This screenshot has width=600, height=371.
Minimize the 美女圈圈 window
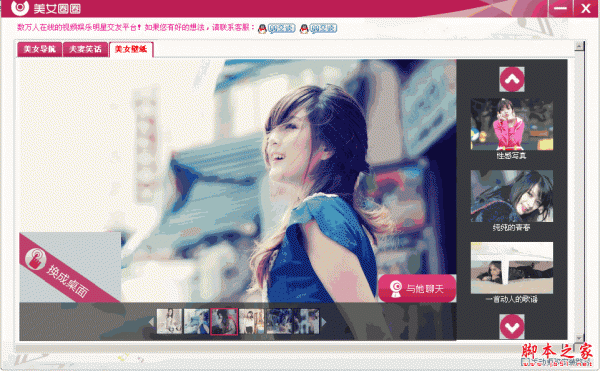tap(560, 8)
